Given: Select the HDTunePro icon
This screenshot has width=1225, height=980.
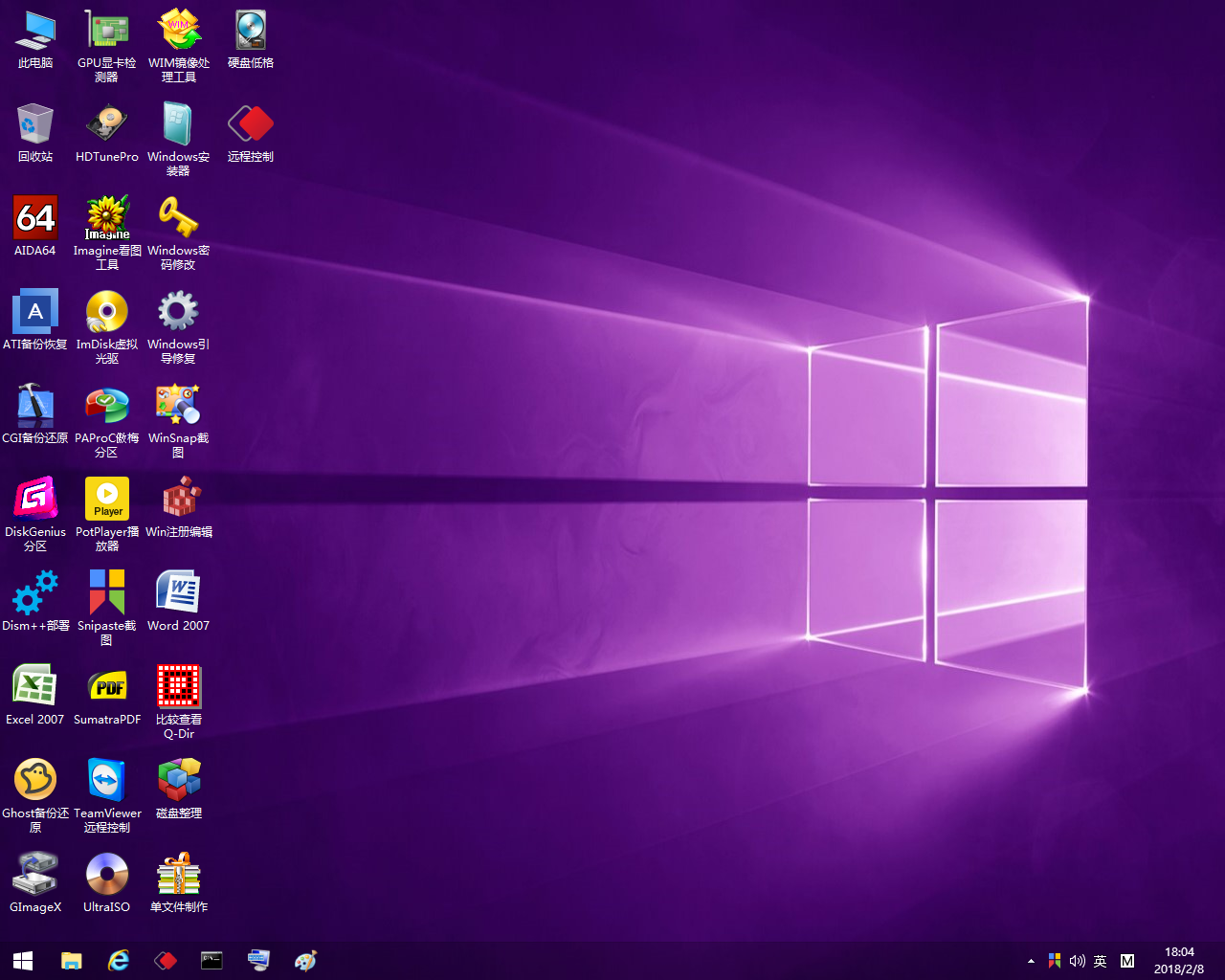Looking at the screenshot, I should (x=107, y=133).
